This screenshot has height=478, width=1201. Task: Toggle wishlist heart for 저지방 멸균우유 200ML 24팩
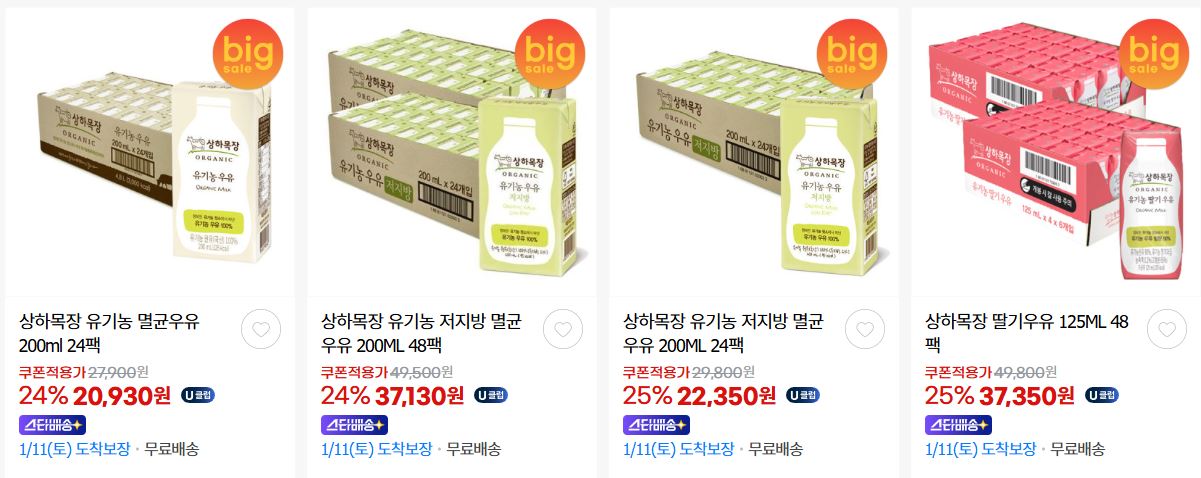864,330
